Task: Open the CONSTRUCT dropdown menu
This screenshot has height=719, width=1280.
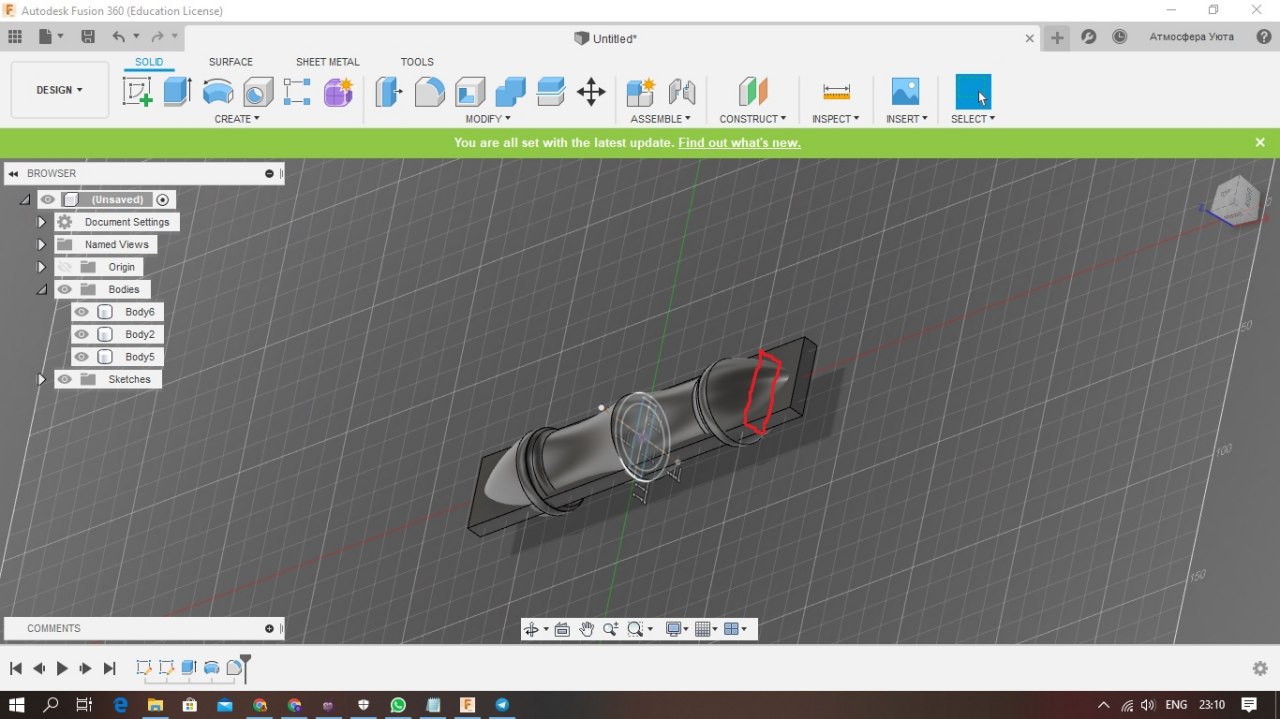Action: 753,119
